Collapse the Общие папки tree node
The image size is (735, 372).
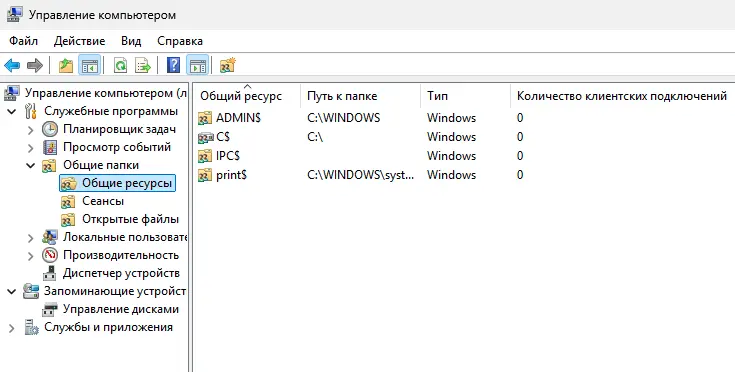[31, 165]
